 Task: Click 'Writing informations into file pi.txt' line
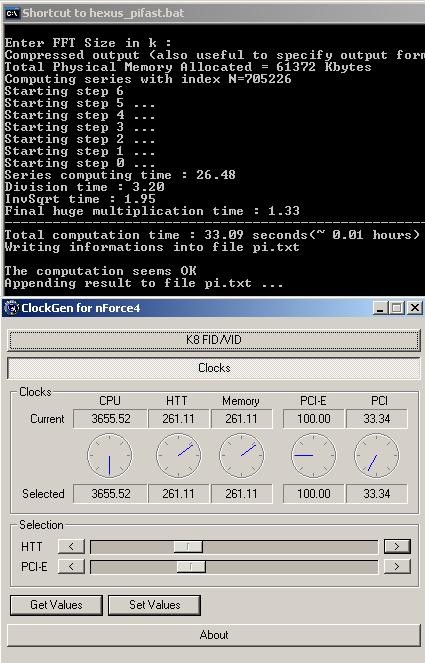152,247
